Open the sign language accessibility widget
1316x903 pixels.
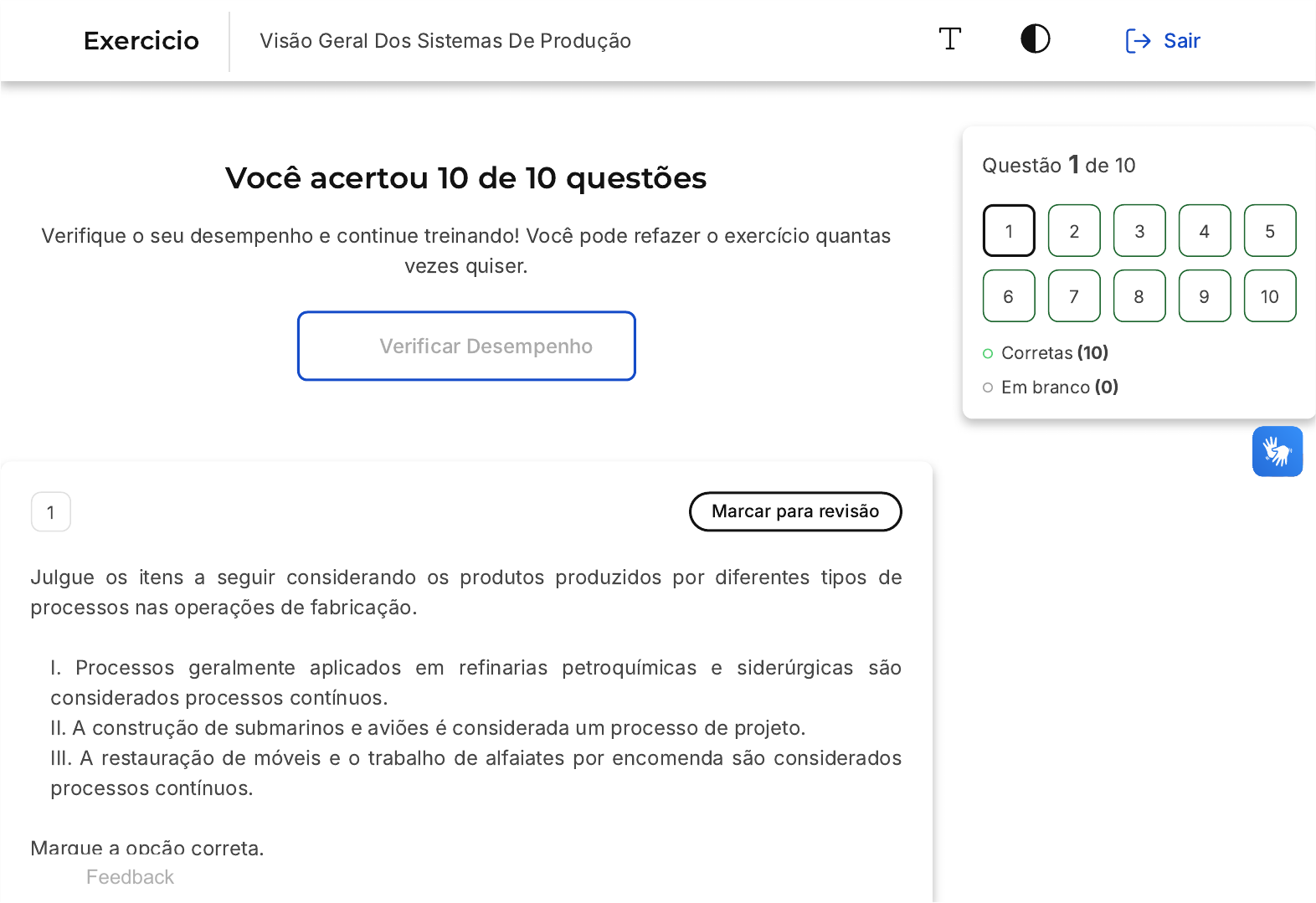tap(1277, 452)
